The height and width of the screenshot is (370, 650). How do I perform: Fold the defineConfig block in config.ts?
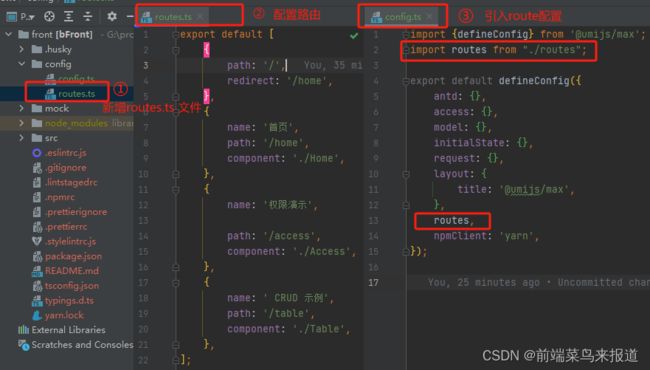pyautogui.click(x=406, y=81)
